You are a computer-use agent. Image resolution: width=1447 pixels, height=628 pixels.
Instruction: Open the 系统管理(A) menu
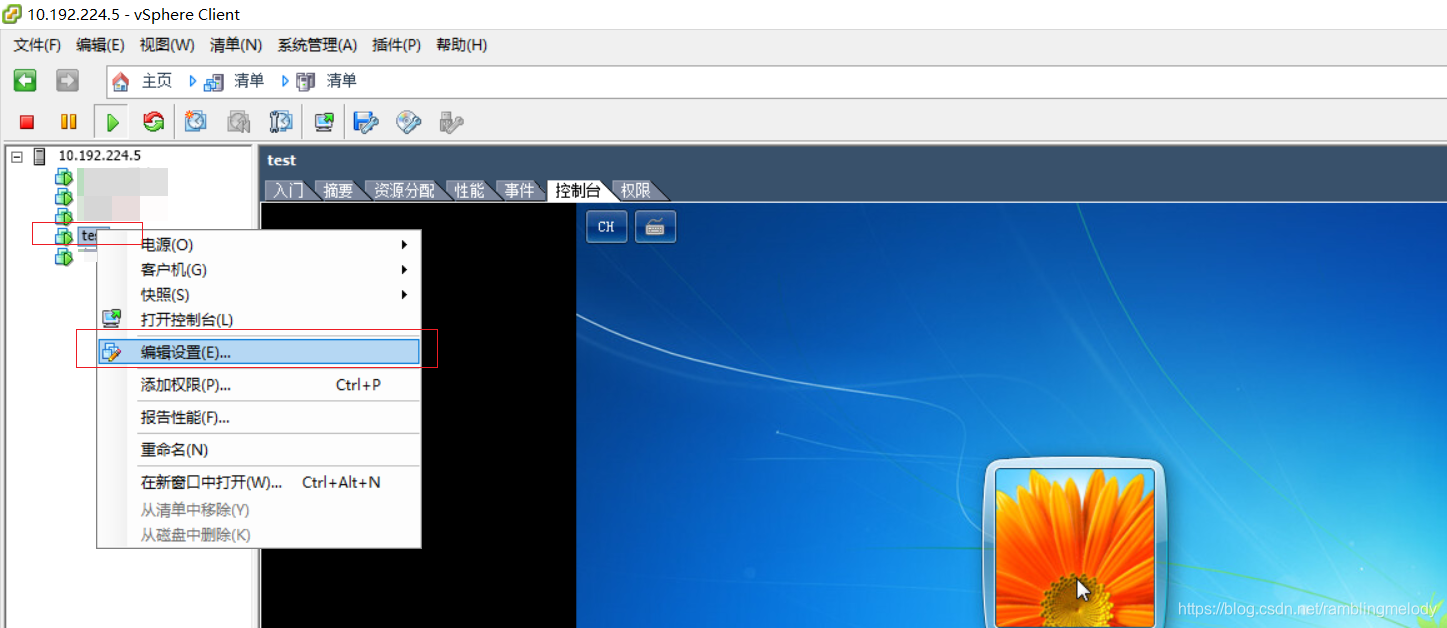point(317,45)
